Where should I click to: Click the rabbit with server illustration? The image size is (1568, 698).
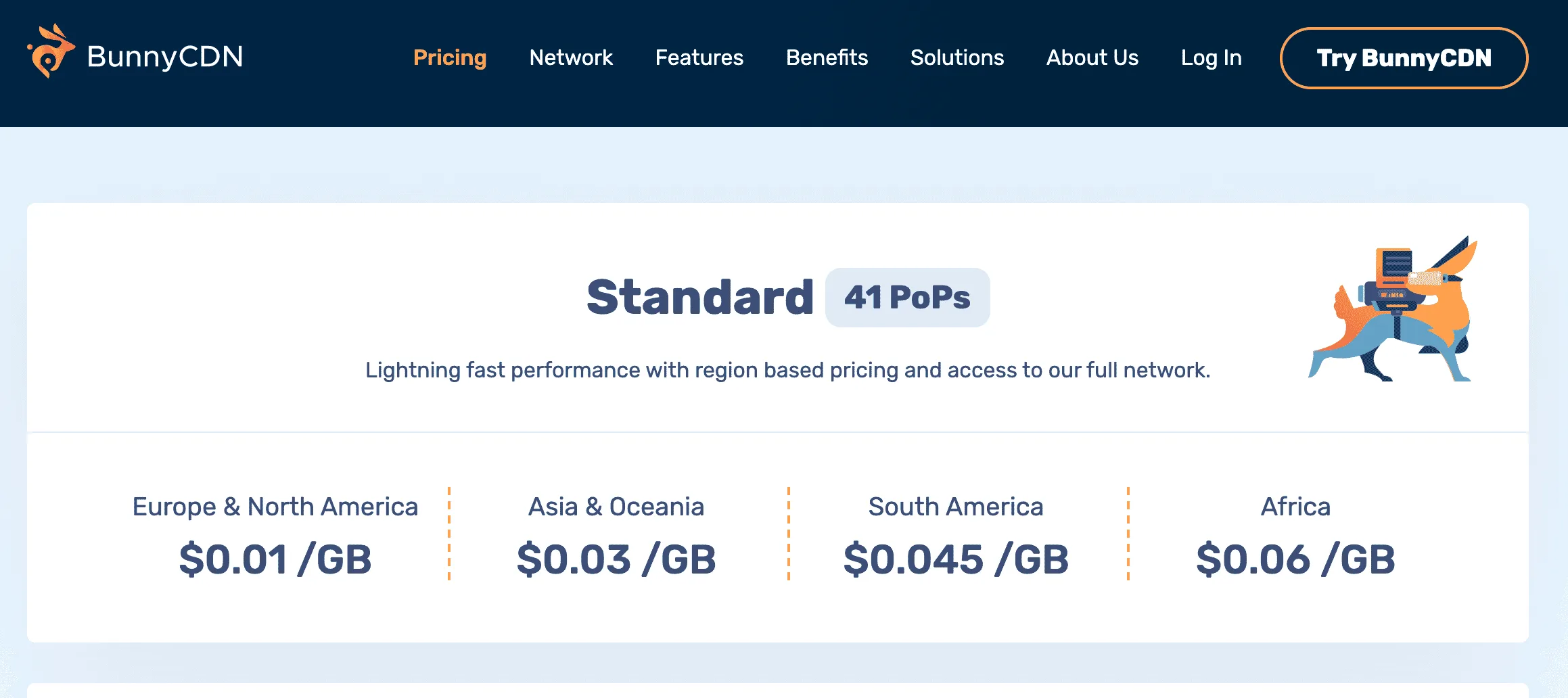click(1393, 308)
